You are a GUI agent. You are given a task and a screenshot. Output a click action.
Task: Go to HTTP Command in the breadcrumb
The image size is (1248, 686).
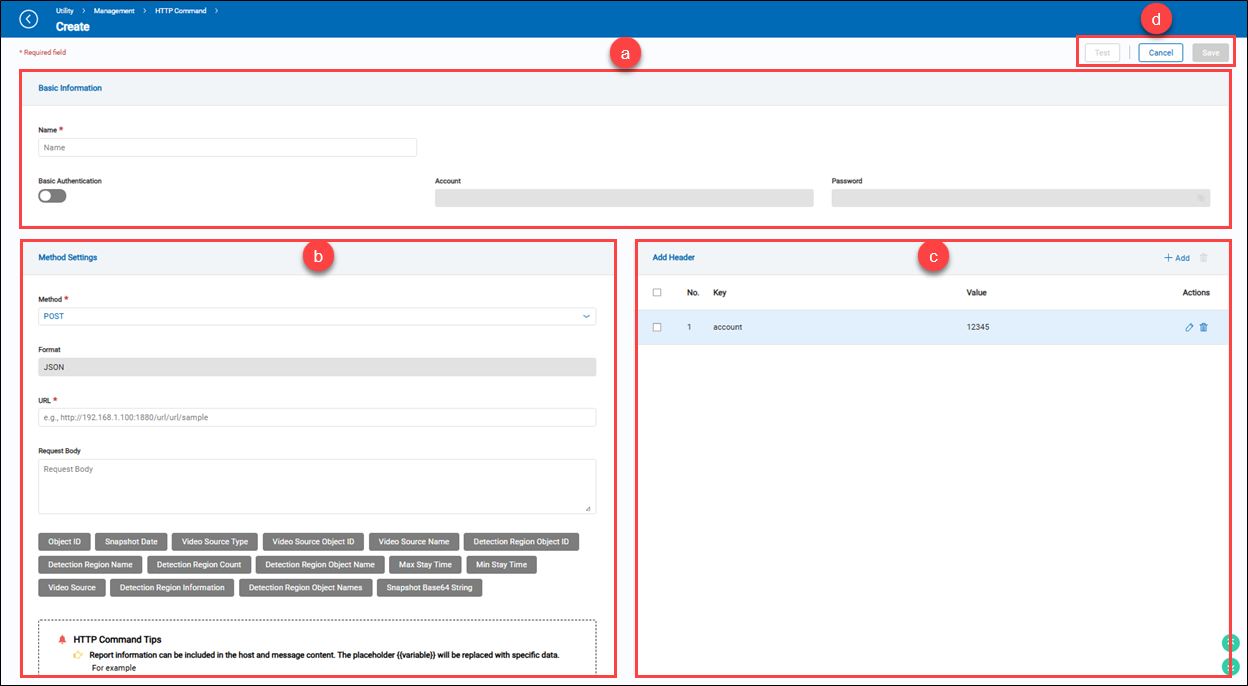[180, 10]
